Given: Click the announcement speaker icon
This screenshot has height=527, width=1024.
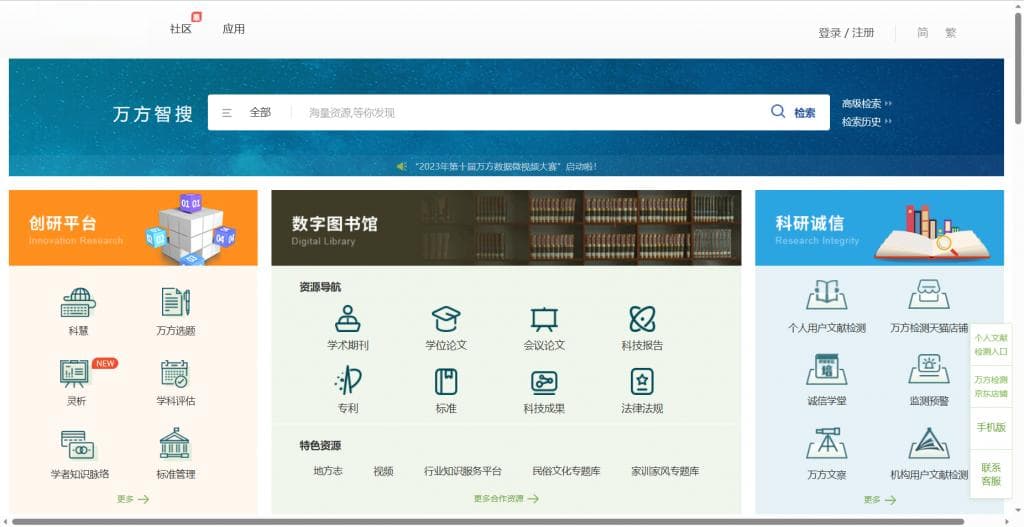Looking at the screenshot, I should tap(402, 167).
